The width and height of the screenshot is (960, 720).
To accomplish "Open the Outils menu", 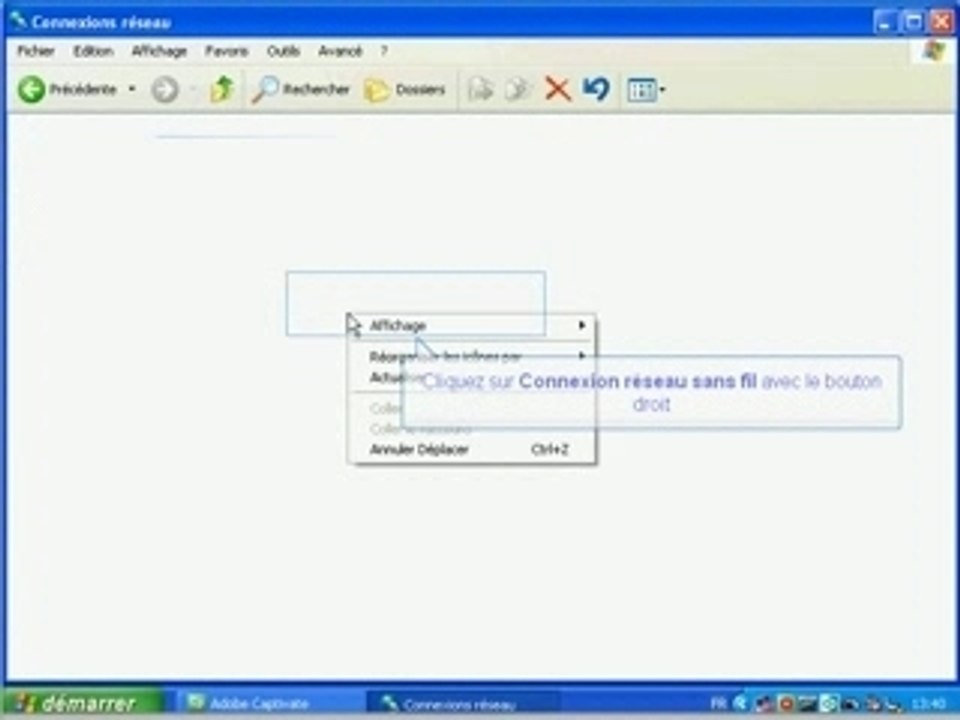I will (x=283, y=51).
